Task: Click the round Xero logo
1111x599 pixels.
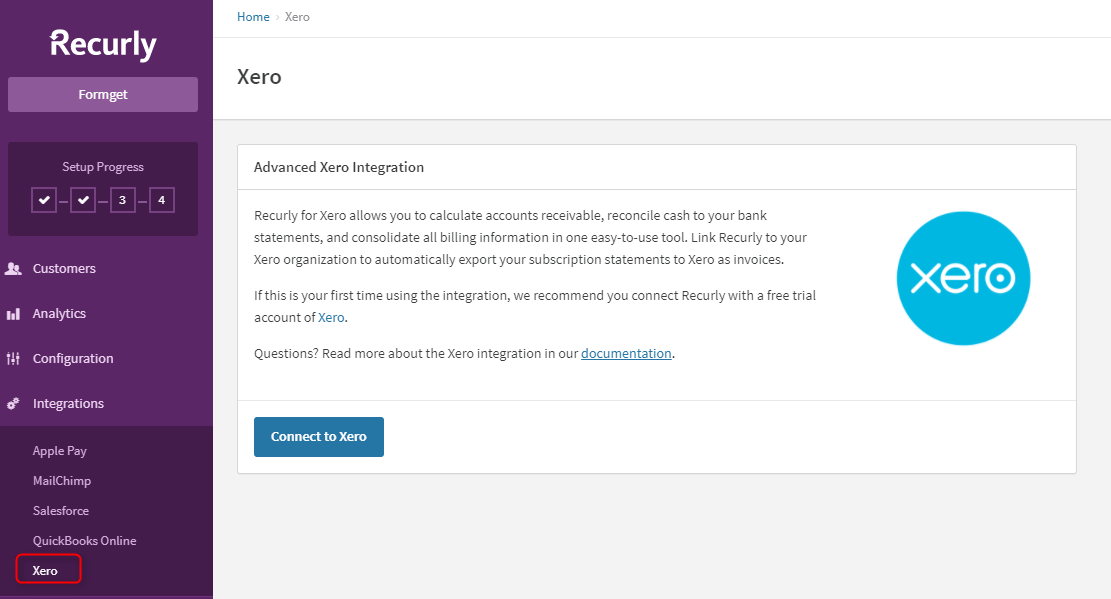Action: click(963, 278)
